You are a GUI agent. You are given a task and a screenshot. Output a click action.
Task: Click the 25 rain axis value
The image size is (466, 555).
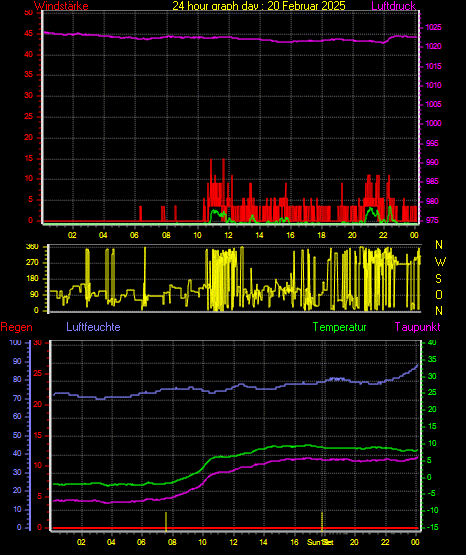(x=38, y=374)
